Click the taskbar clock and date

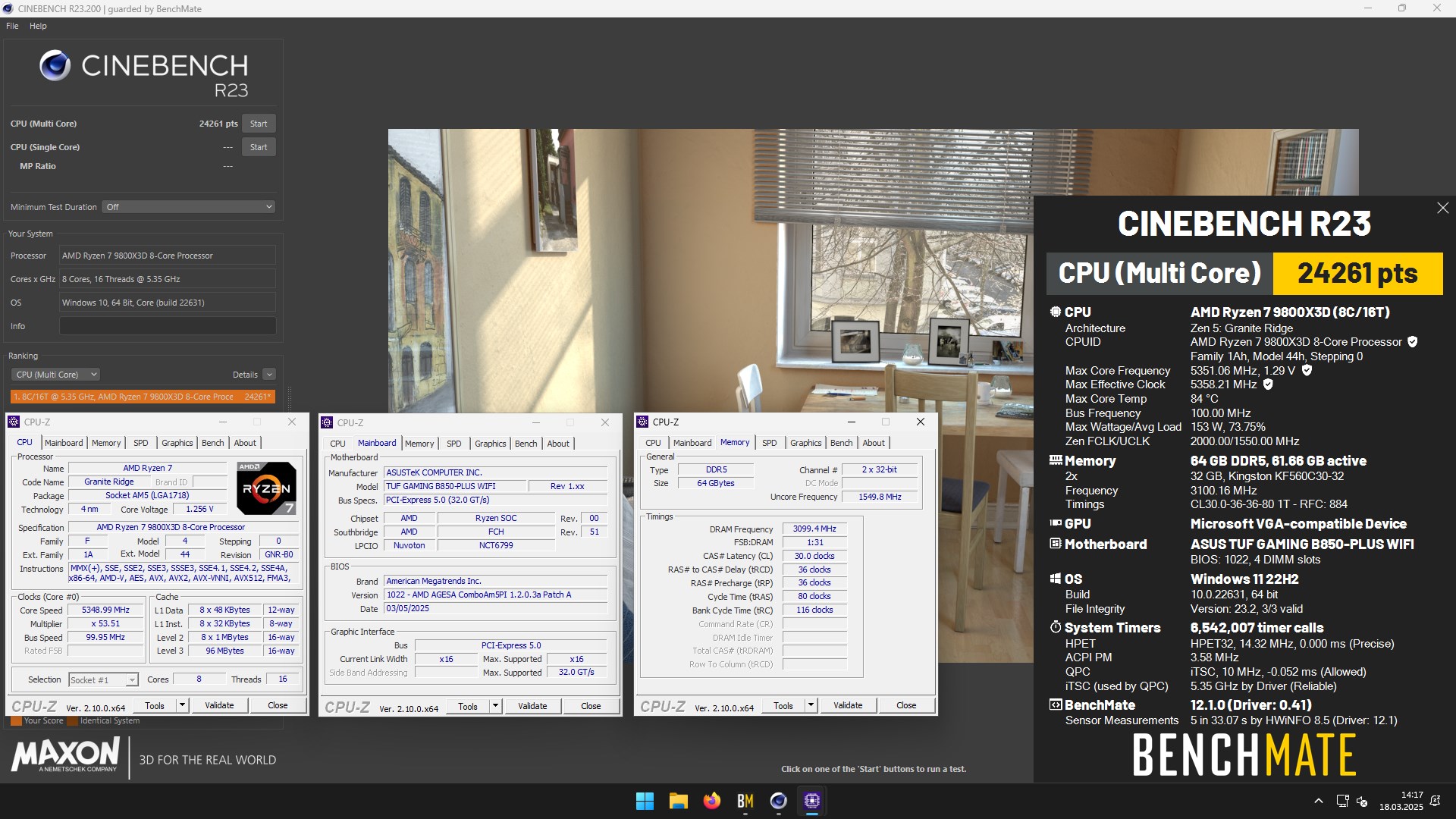tap(1401, 801)
